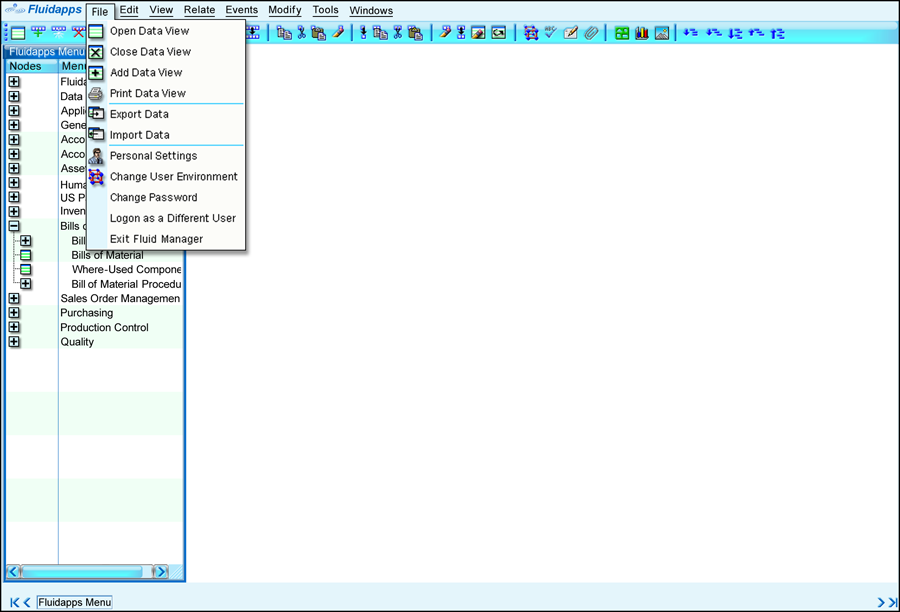
Task: Click the Bills of Material node icon
Action: point(26,255)
